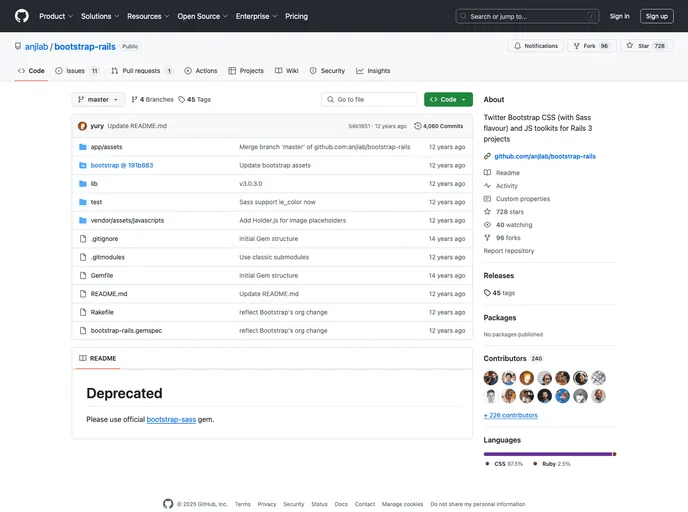Click the link icon beside repository URL

(487, 156)
